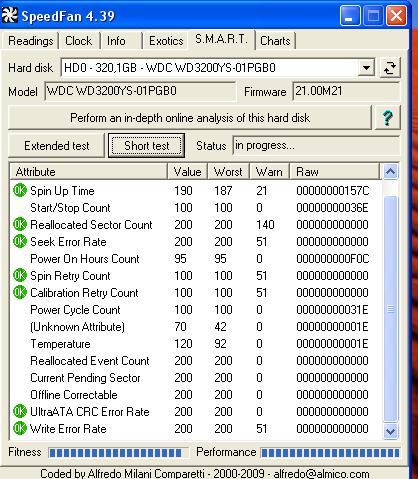Screen dimensions: 418x479
Task: Click raw value 00000000036E
Action: click(x=332, y=208)
